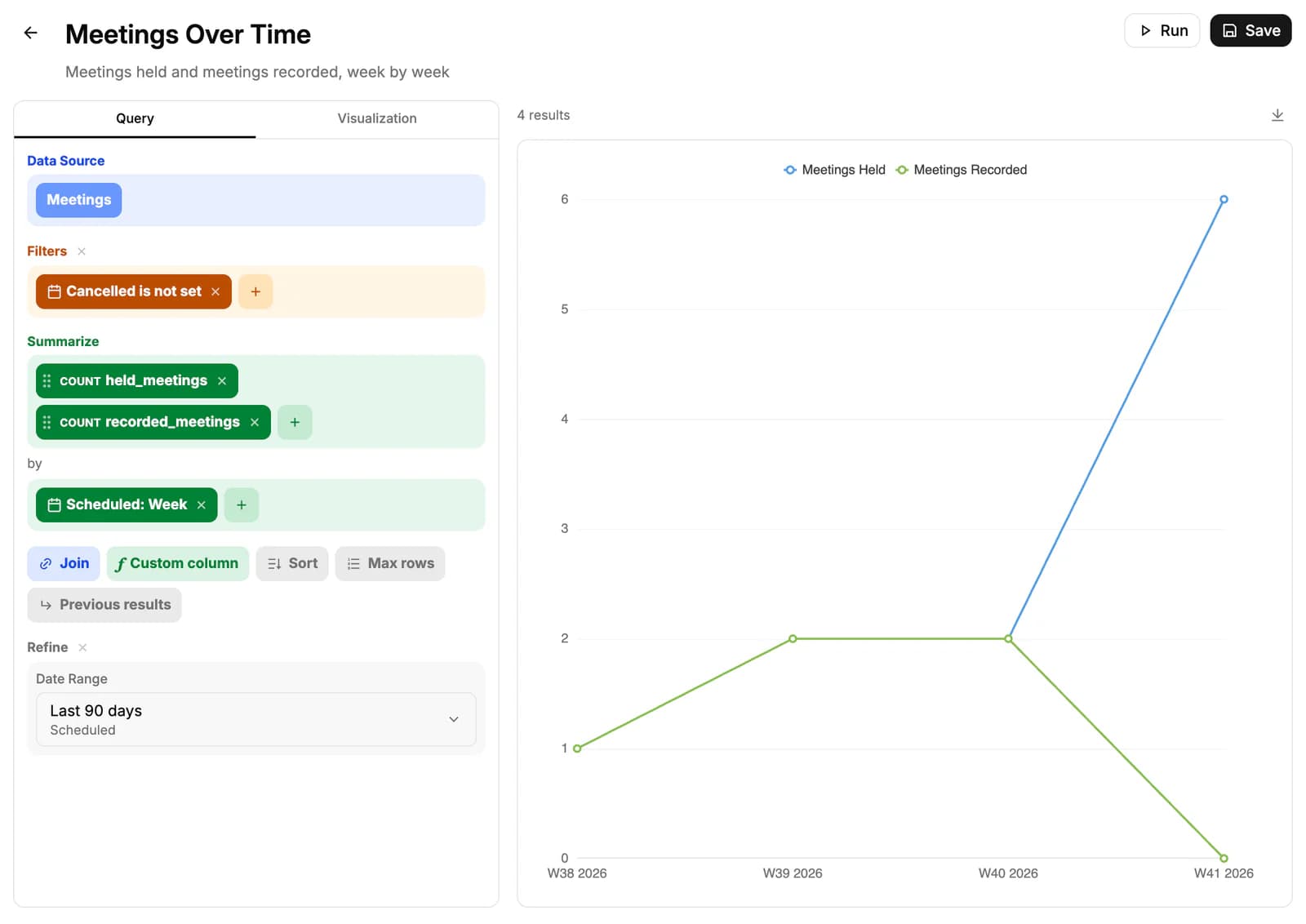Remove COUNT held_meetings metric
The width and height of the screenshot is (1306, 924).
(x=222, y=381)
